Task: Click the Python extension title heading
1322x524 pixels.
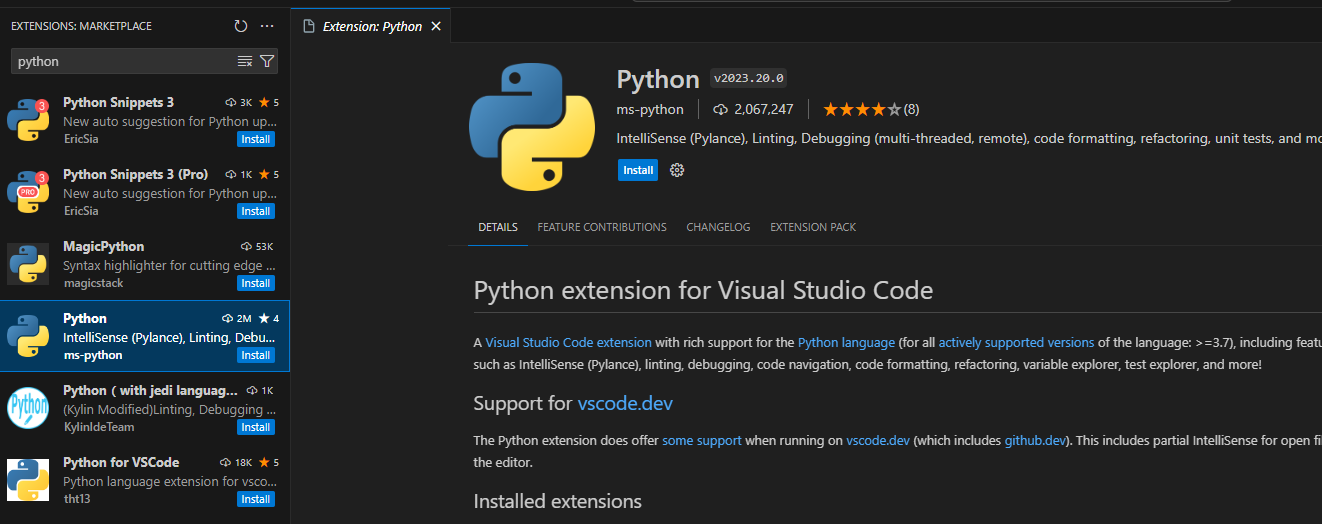Action: point(658,79)
